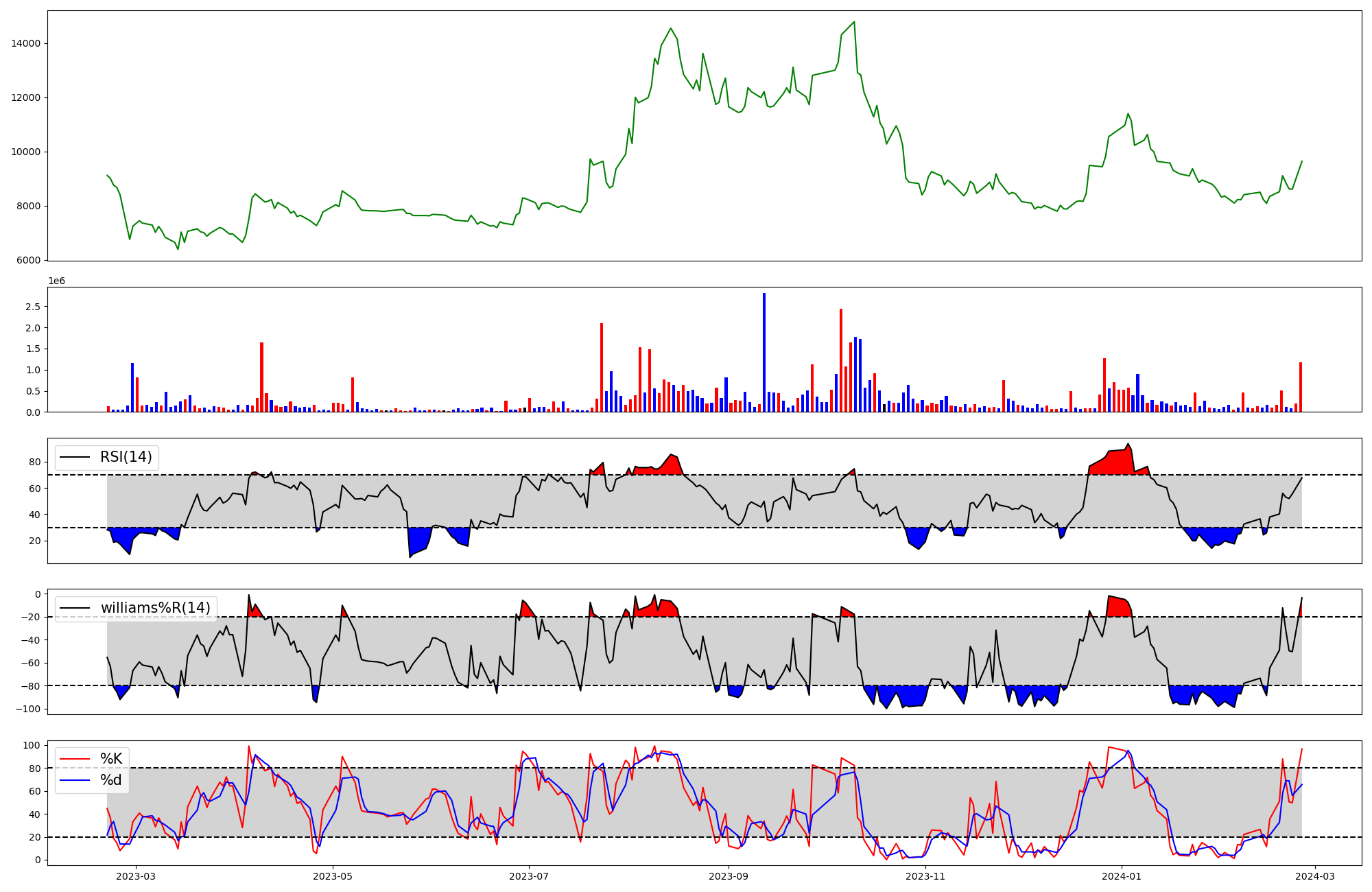This screenshot has height=892, width=1372.
Task: Click the 6000 price axis tick label
Action: 29,260
